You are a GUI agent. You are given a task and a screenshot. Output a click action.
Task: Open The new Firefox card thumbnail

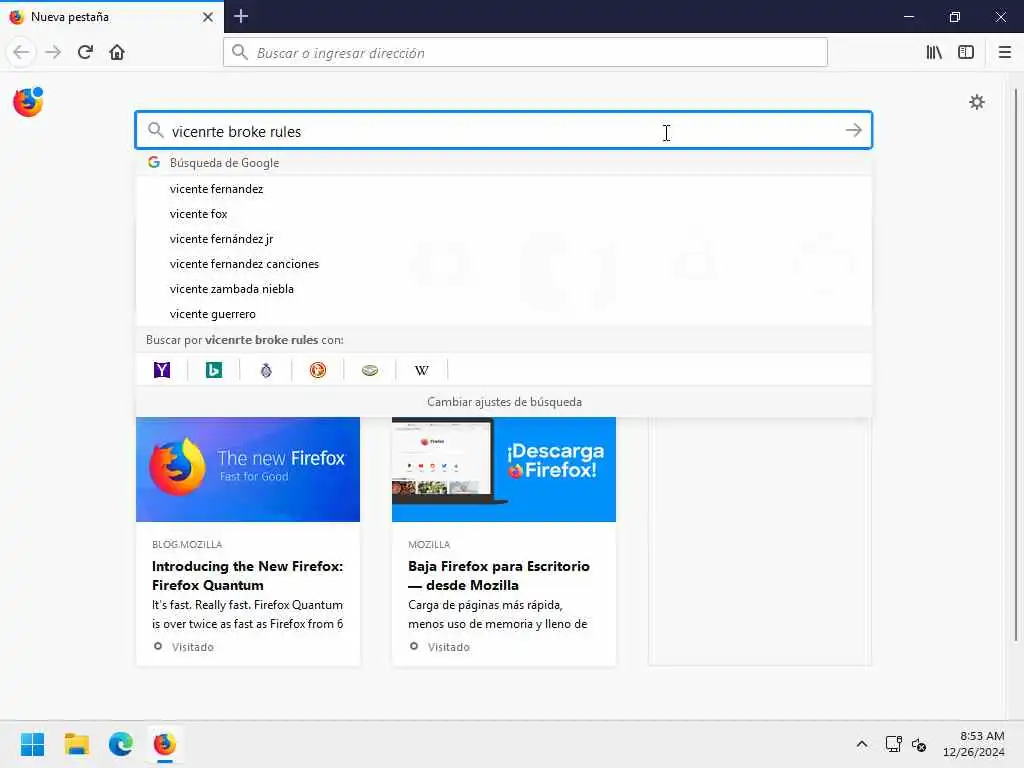coord(248,470)
